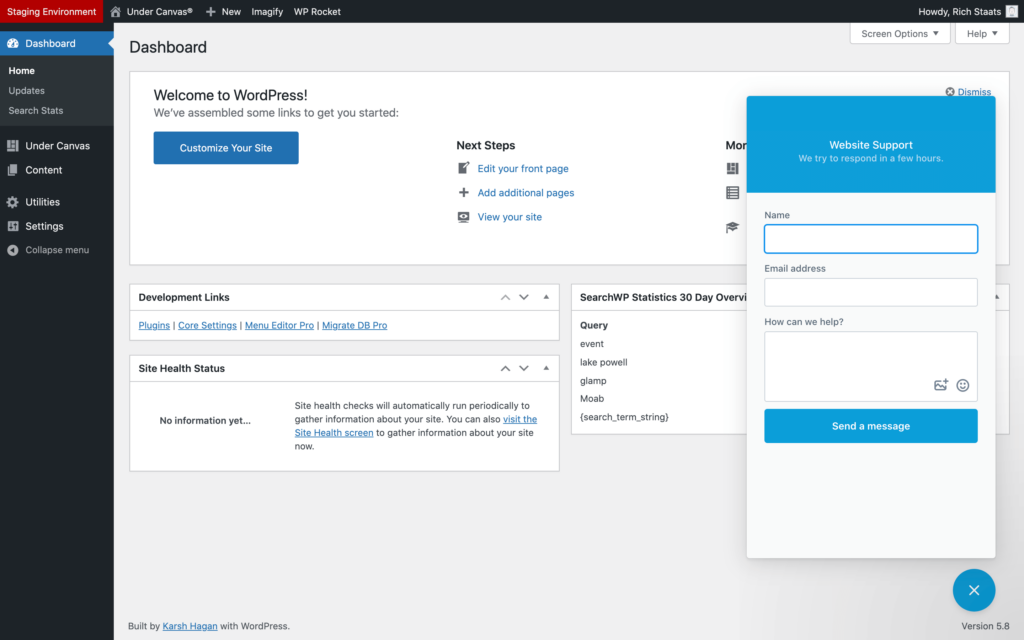Viewport: 1024px width, 640px height.
Task: Click the Utilities gear icon
Action: coord(14,201)
